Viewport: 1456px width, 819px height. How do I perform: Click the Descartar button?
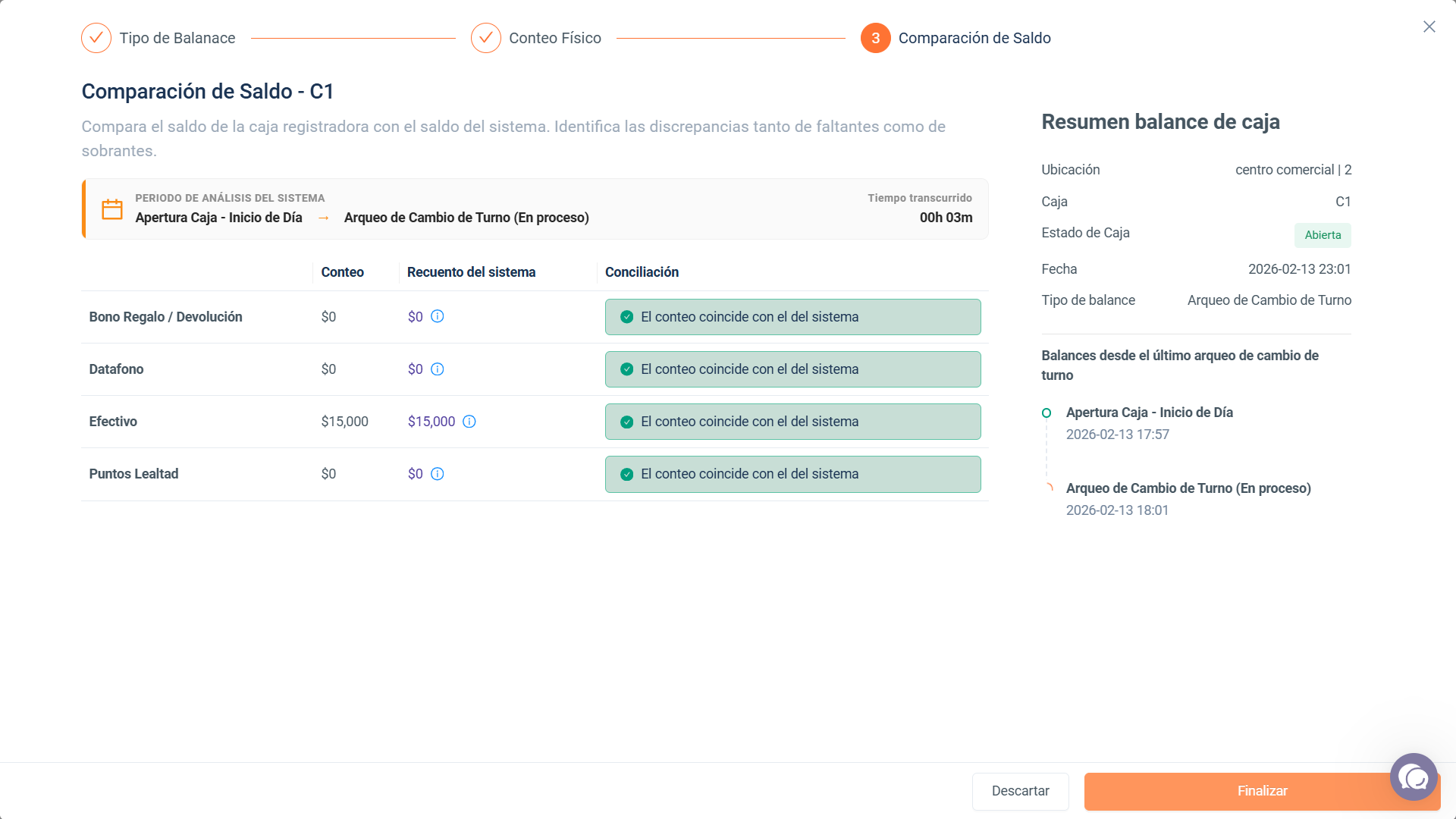tap(1021, 791)
